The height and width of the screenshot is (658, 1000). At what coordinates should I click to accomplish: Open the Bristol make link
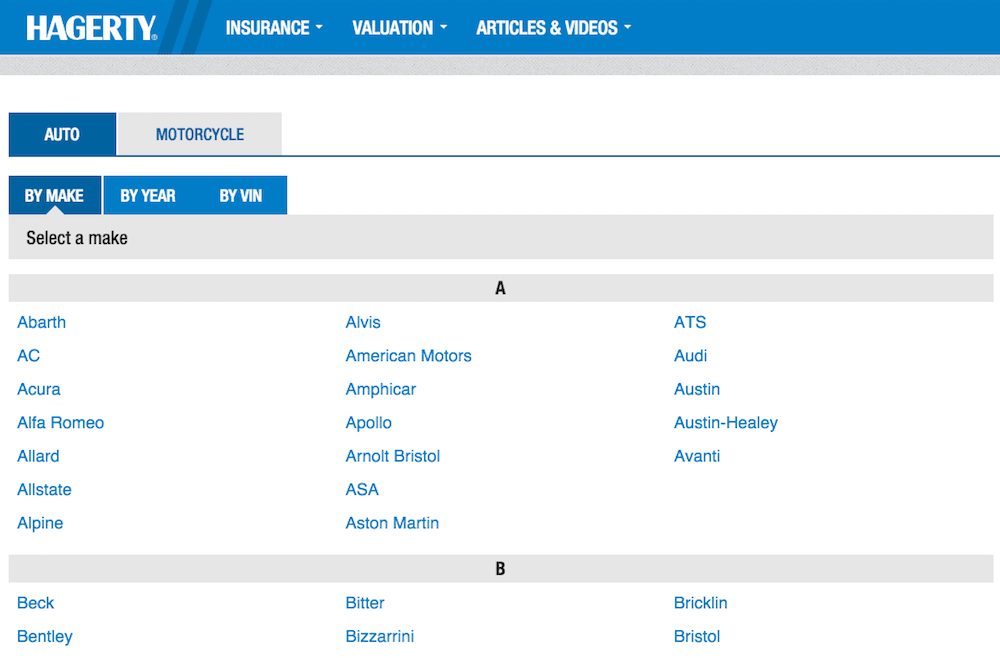(x=697, y=636)
